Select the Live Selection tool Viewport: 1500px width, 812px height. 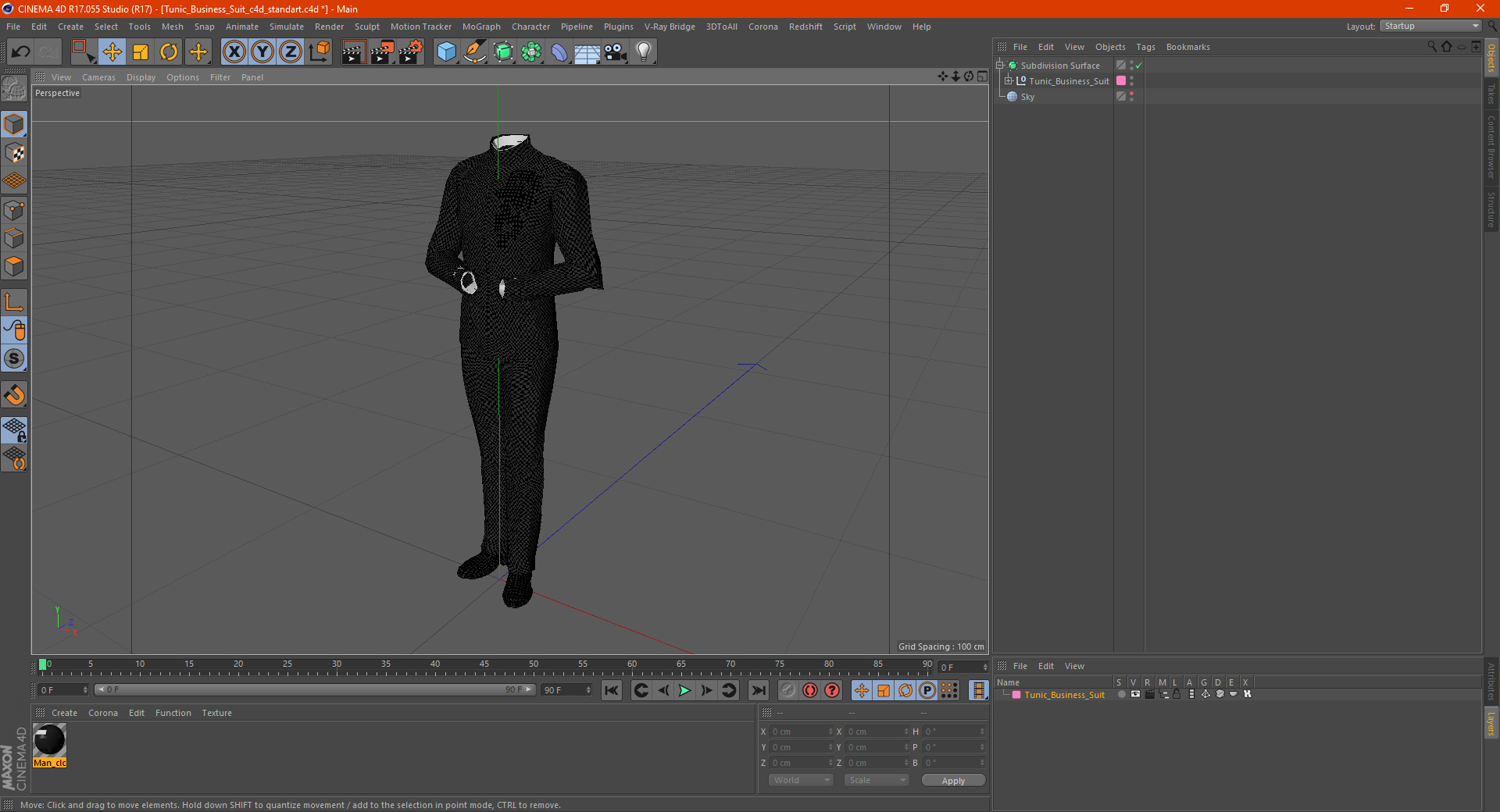pyautogui.click(x=83, y=52)
